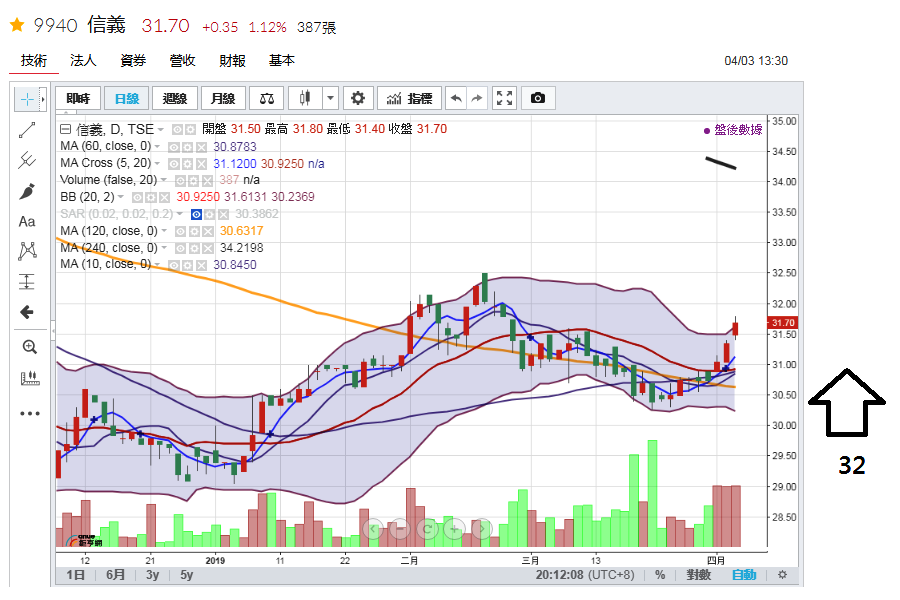The image size is (900, 600).
Task: Click the candlestick chart style icon
Action: coord(305,98)
